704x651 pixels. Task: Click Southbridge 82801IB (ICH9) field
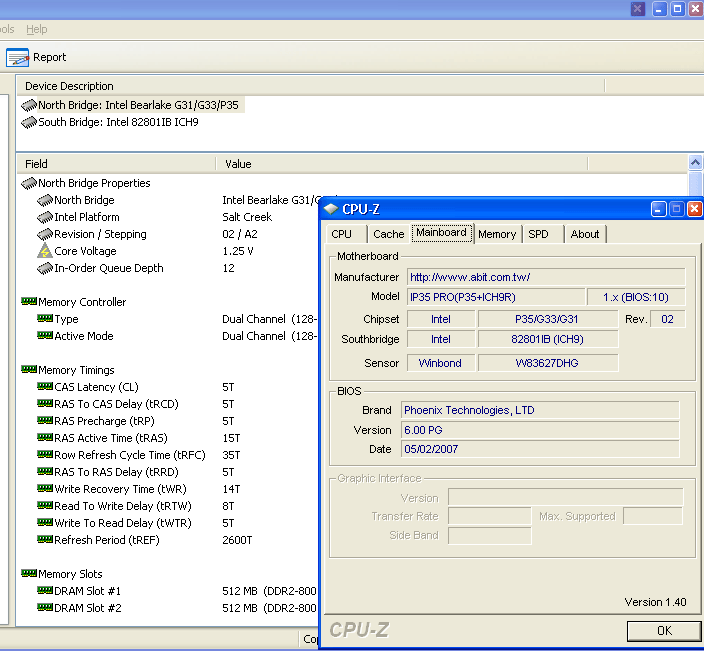[548, 339]
